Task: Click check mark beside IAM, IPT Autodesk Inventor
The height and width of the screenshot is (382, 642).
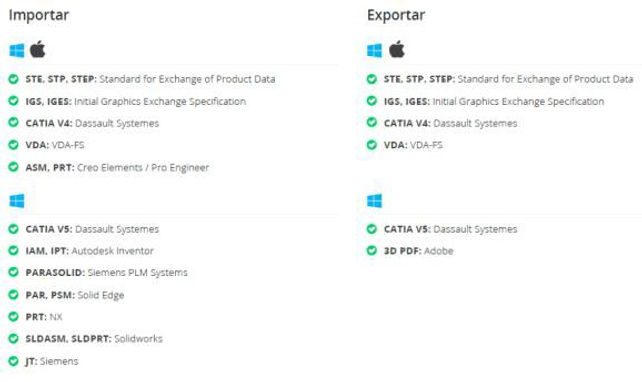Action: [x=14, y=250]
